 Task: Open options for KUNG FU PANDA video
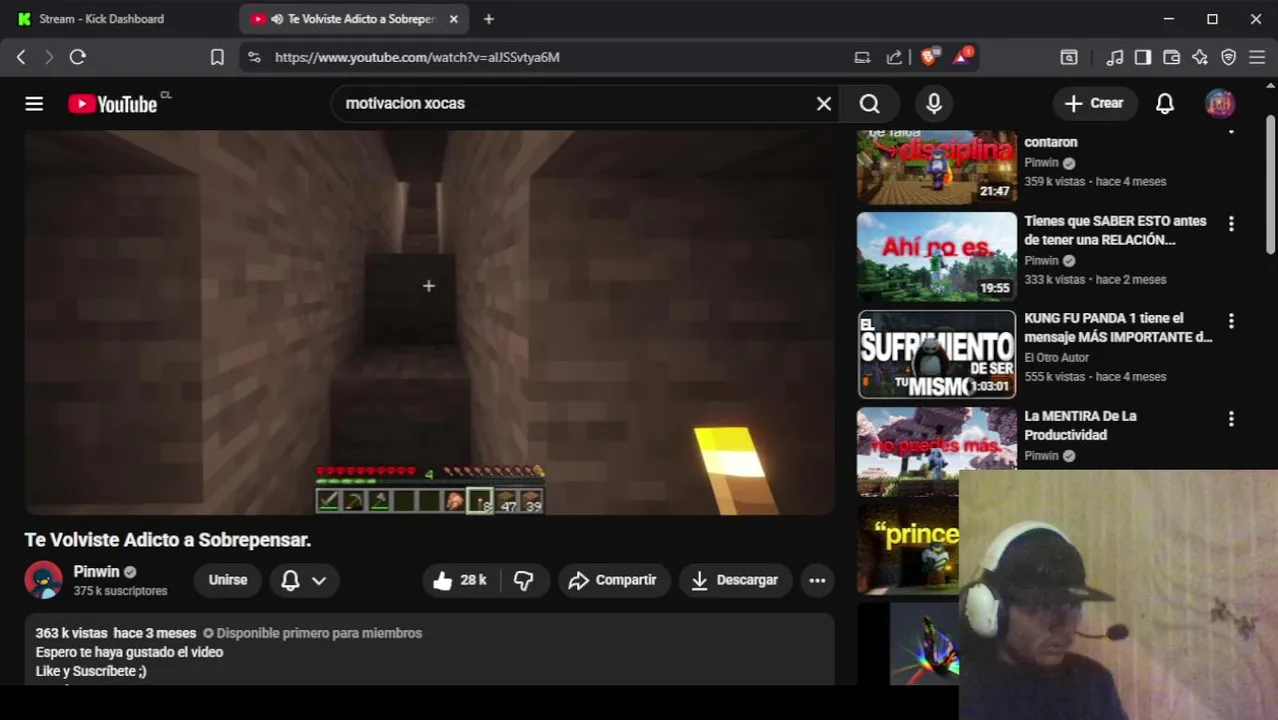pos(1231,321)
